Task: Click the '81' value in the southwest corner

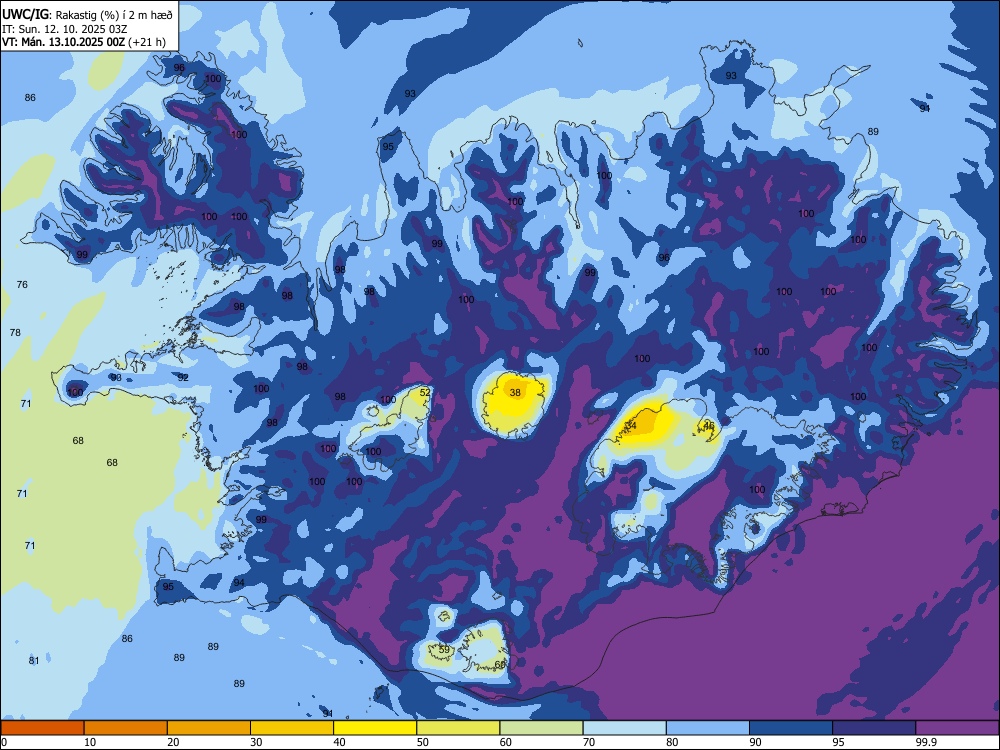Action: [34, 661]
